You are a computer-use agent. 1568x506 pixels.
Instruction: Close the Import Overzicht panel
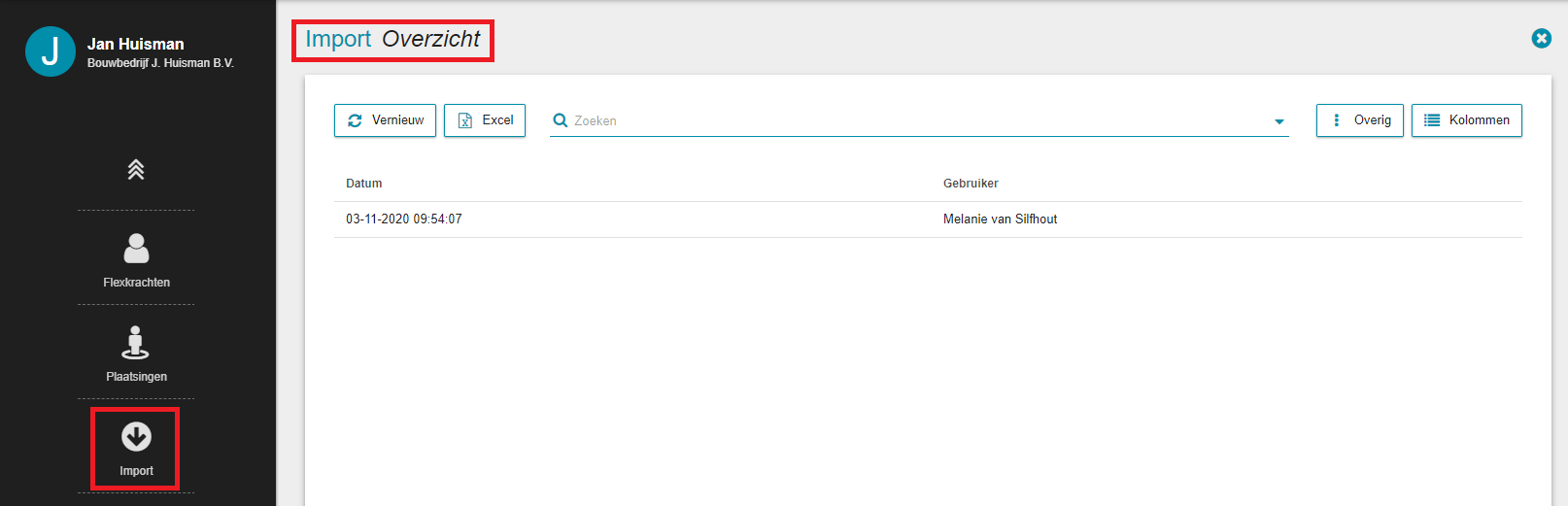pyautogui.click(x=1542, y=38)
